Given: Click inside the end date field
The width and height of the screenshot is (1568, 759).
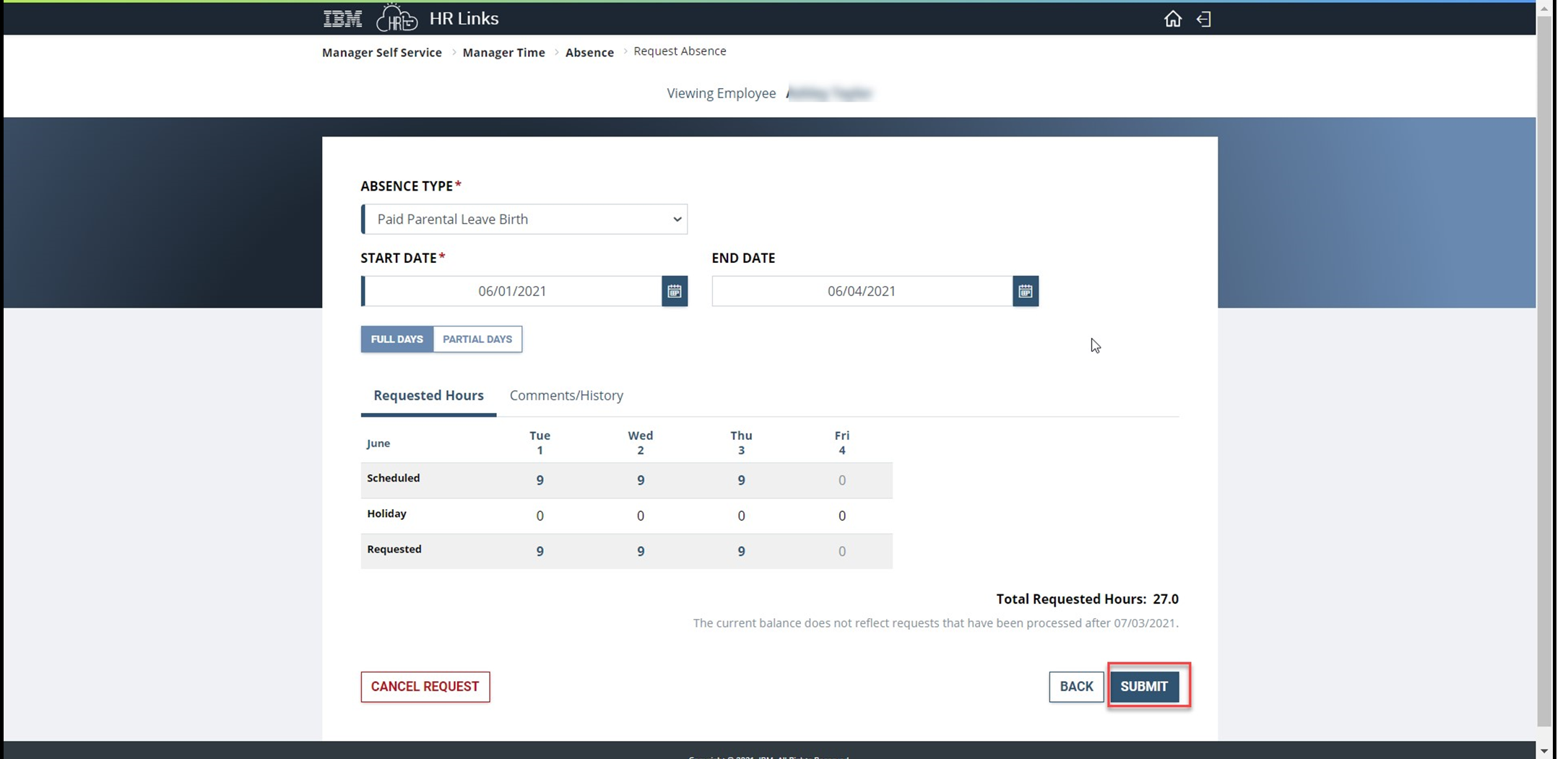Looking at the screenshot, I should (861, 291).
